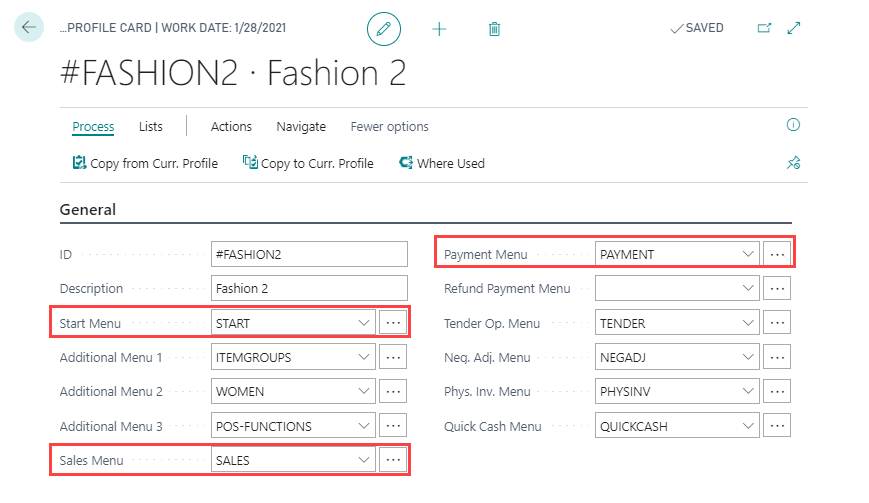Viewport: 869px width, 503px height.
Task: Click into the Description text field
Action: (x=310, y=289)
